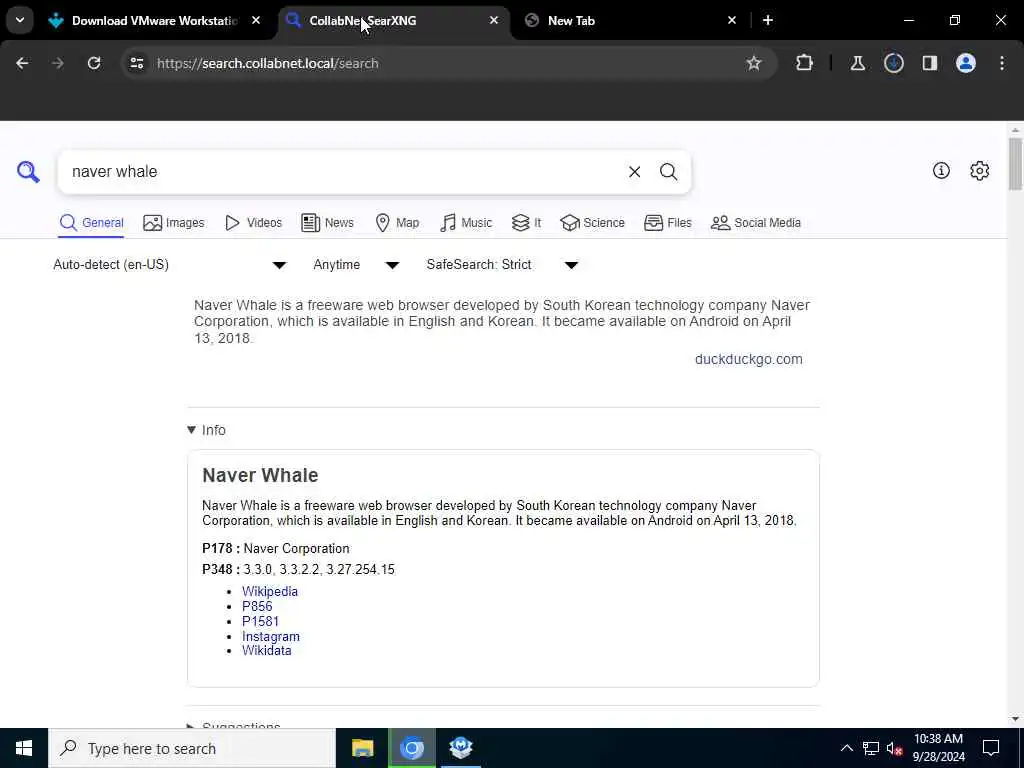The image size is (1024, 768).
Task: View site information icon
Action: [x=136, y=63]
